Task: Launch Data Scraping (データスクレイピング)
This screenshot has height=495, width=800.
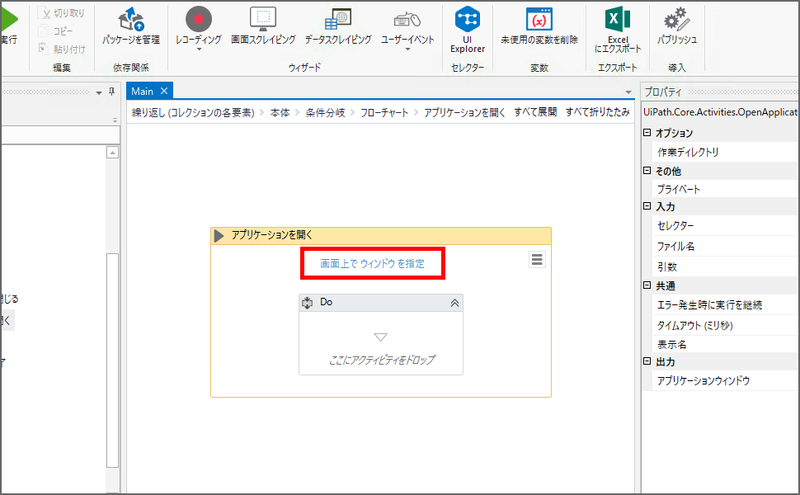Action: click(x=338, y=26)
